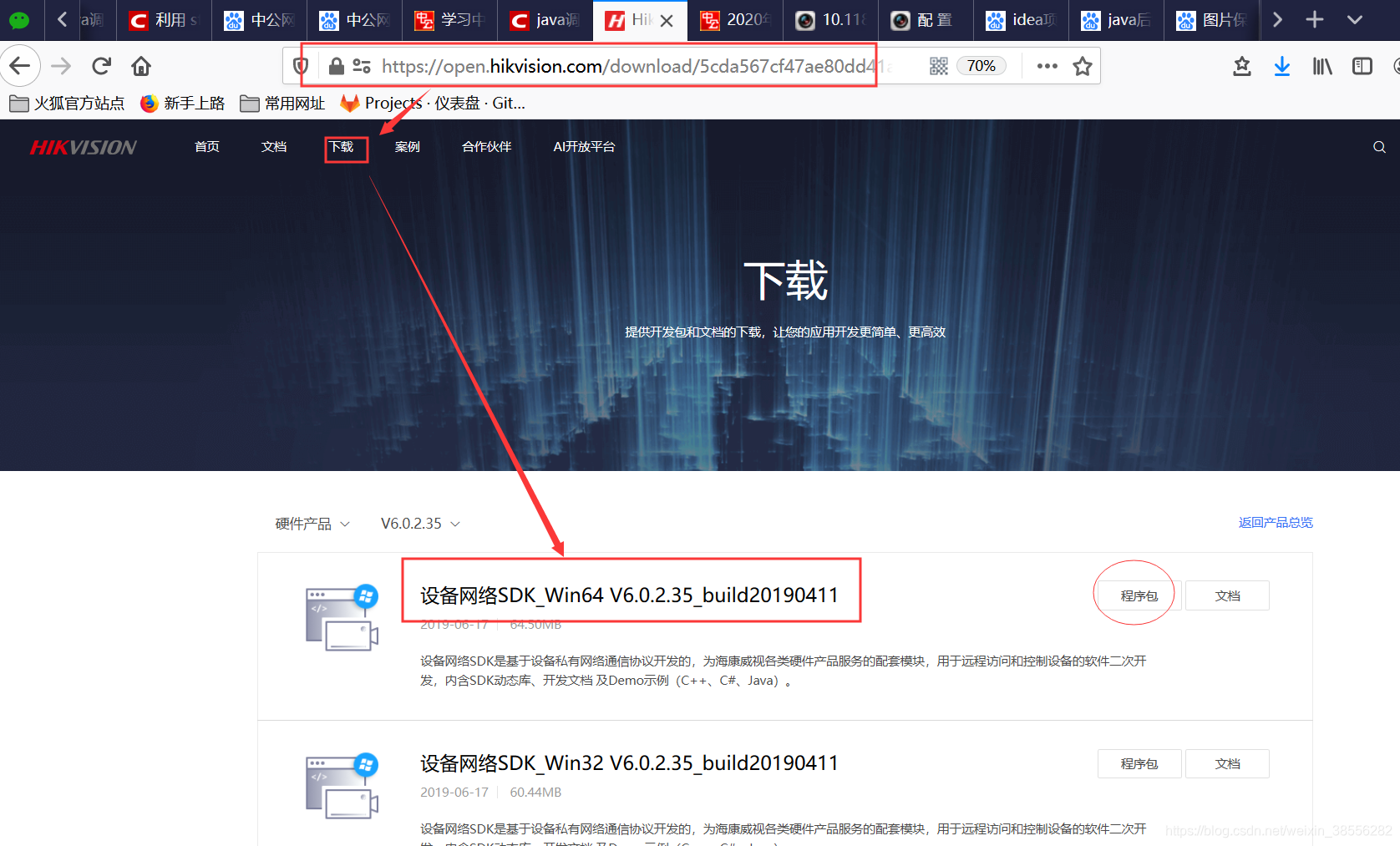Close the active Hikvision tab
The width and height of the screenshot is (1400, 846).
click(x=667, y=20)
